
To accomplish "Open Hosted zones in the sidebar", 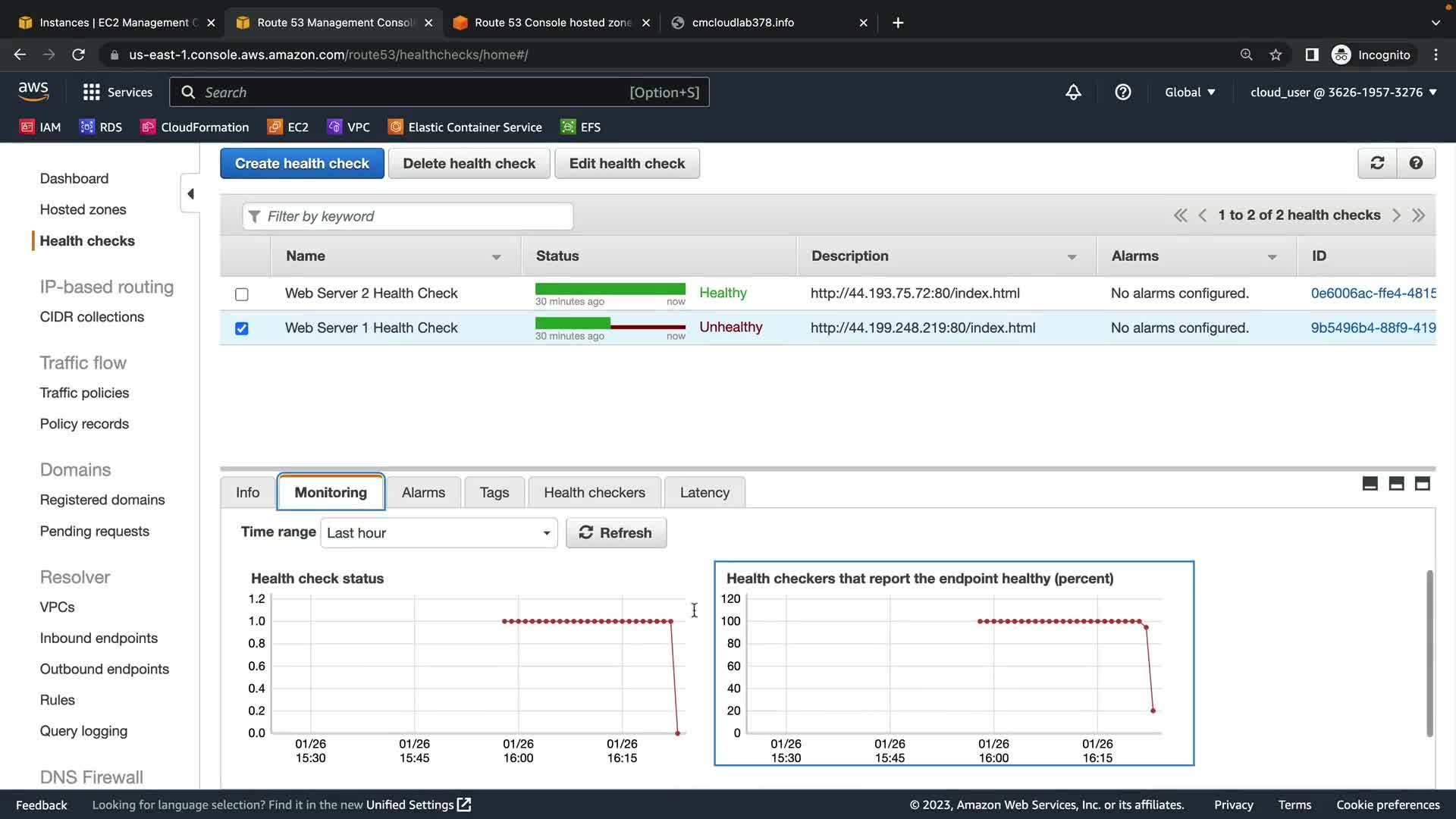I will (83, 209).
